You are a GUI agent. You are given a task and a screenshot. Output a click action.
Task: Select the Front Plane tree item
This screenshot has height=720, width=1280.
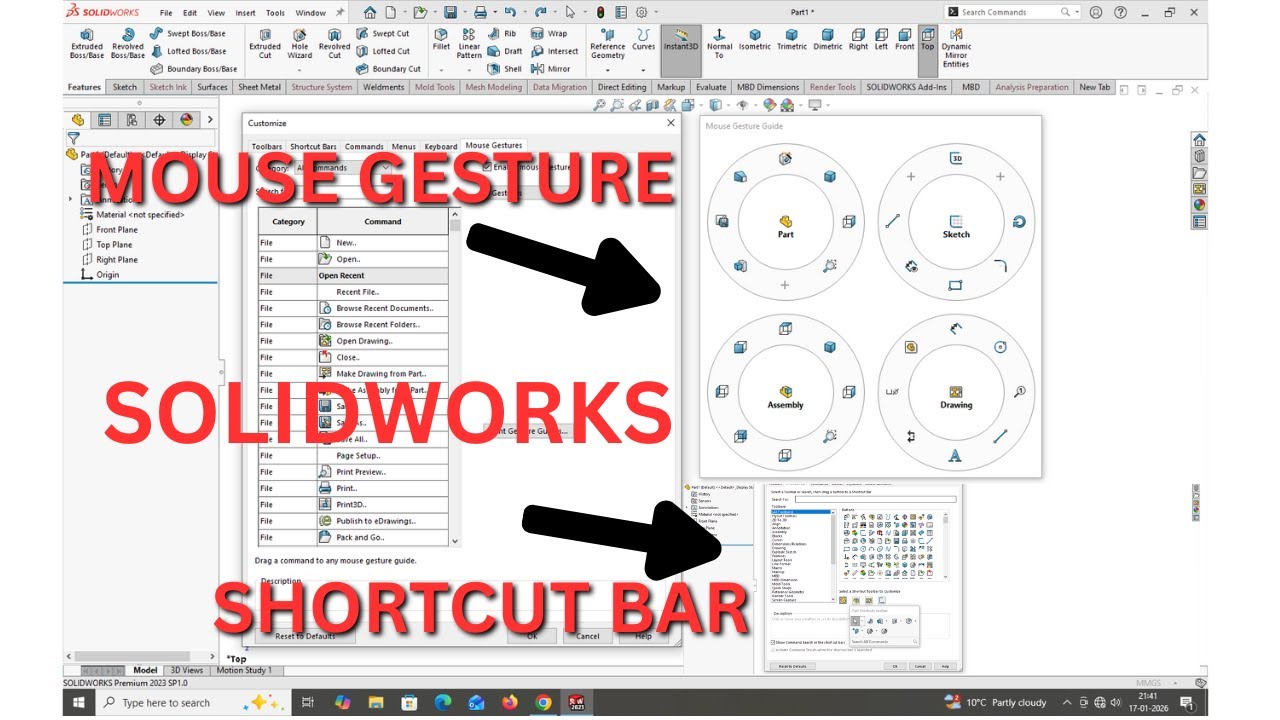[x=110, y=229]
